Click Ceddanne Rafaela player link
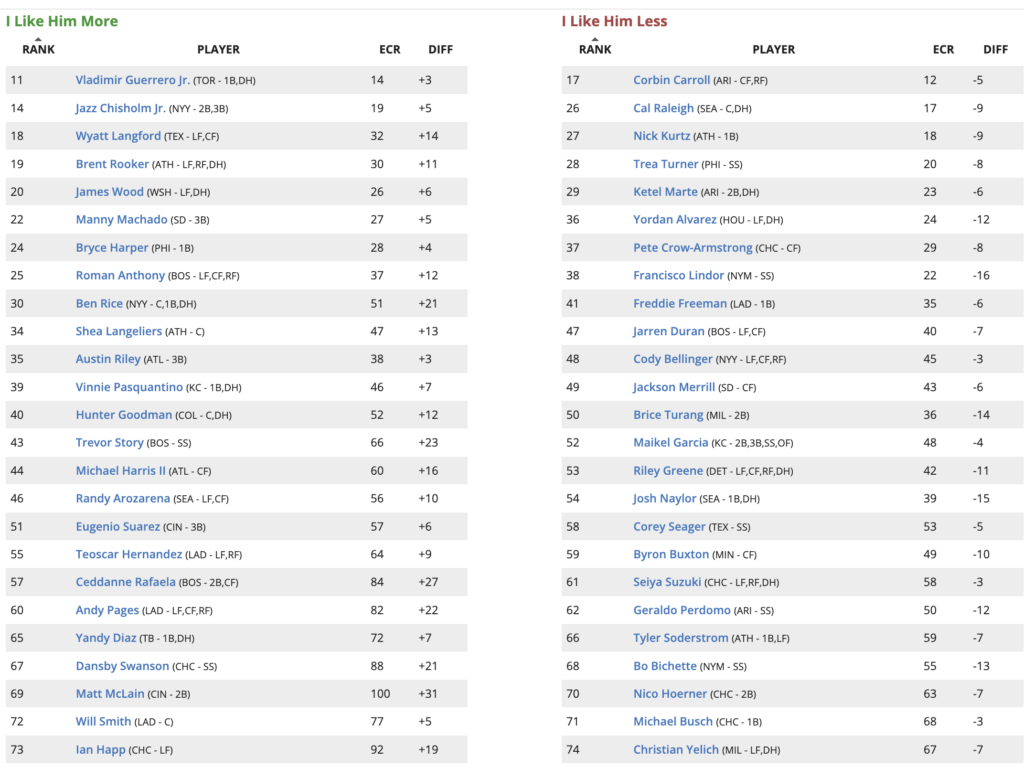This screenshot has height=768, width=1024. pos(125,582)
